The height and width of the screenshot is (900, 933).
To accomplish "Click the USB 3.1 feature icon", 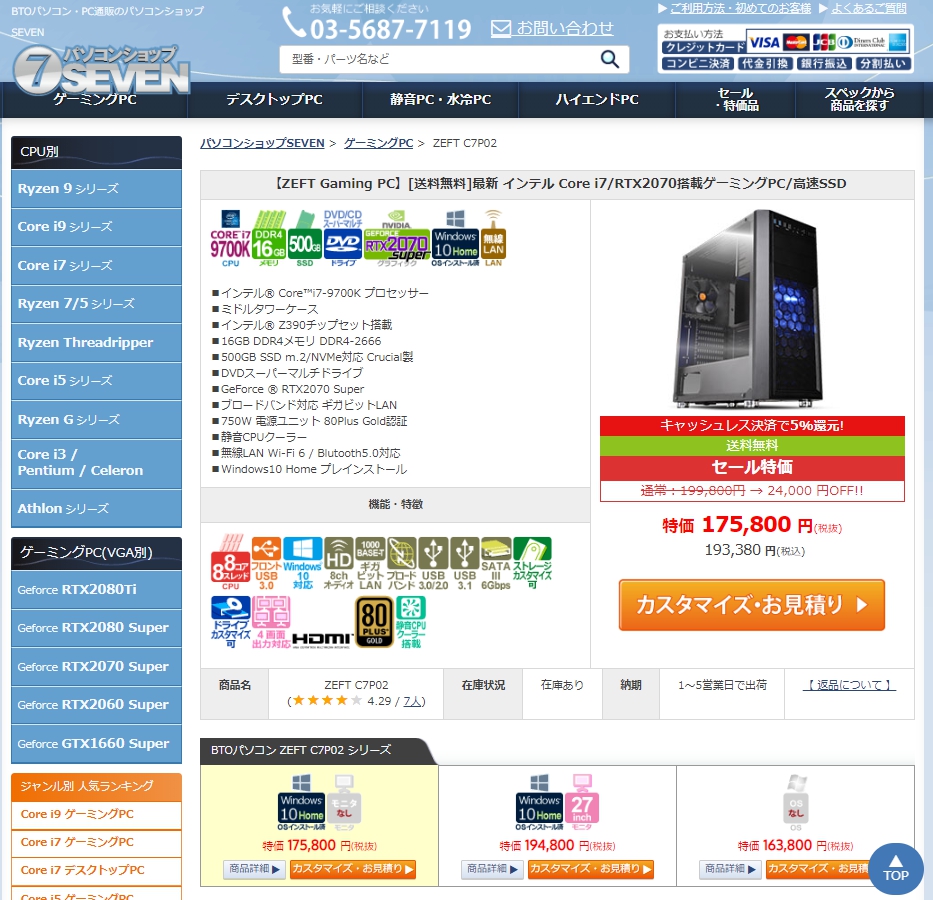I will click(465, 563).
